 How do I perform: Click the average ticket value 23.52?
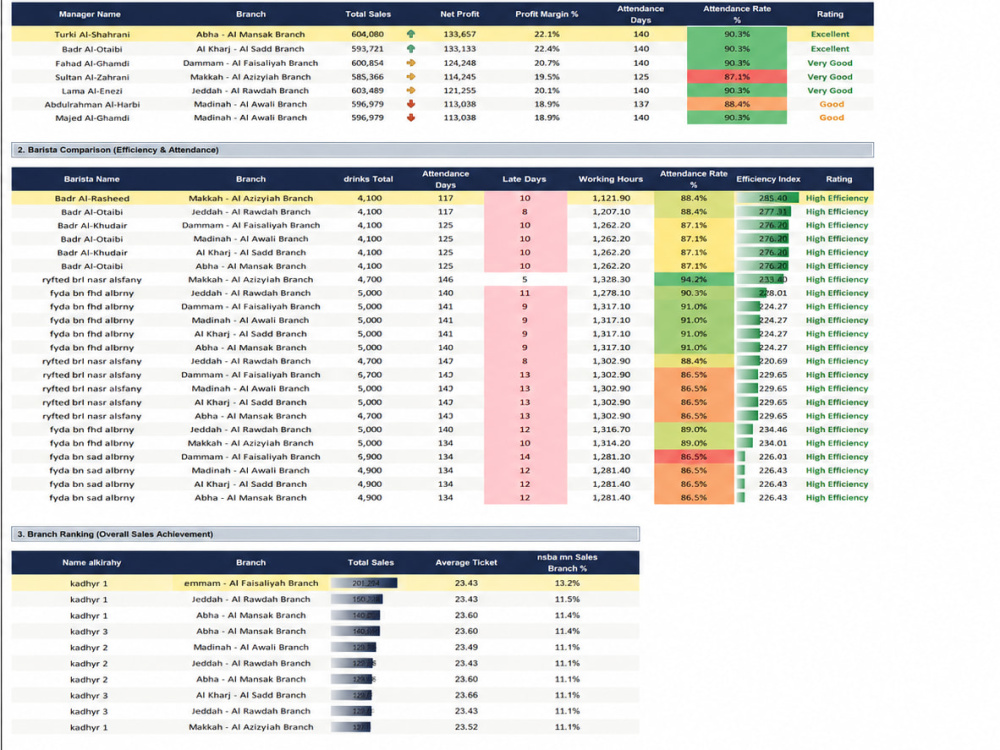(x=466, y=727)
